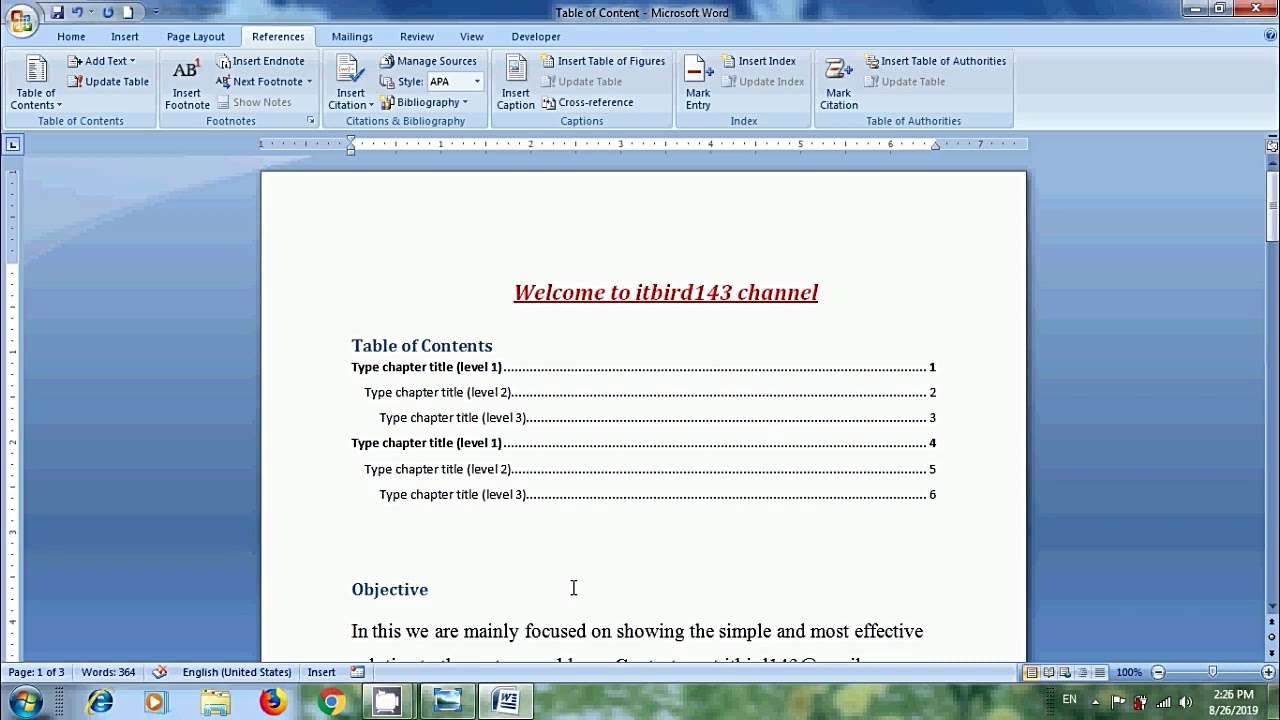Follow level 2 TOC entry, page 5
The width and height of the screenshot is (1280, 720).
click(650, 469)
